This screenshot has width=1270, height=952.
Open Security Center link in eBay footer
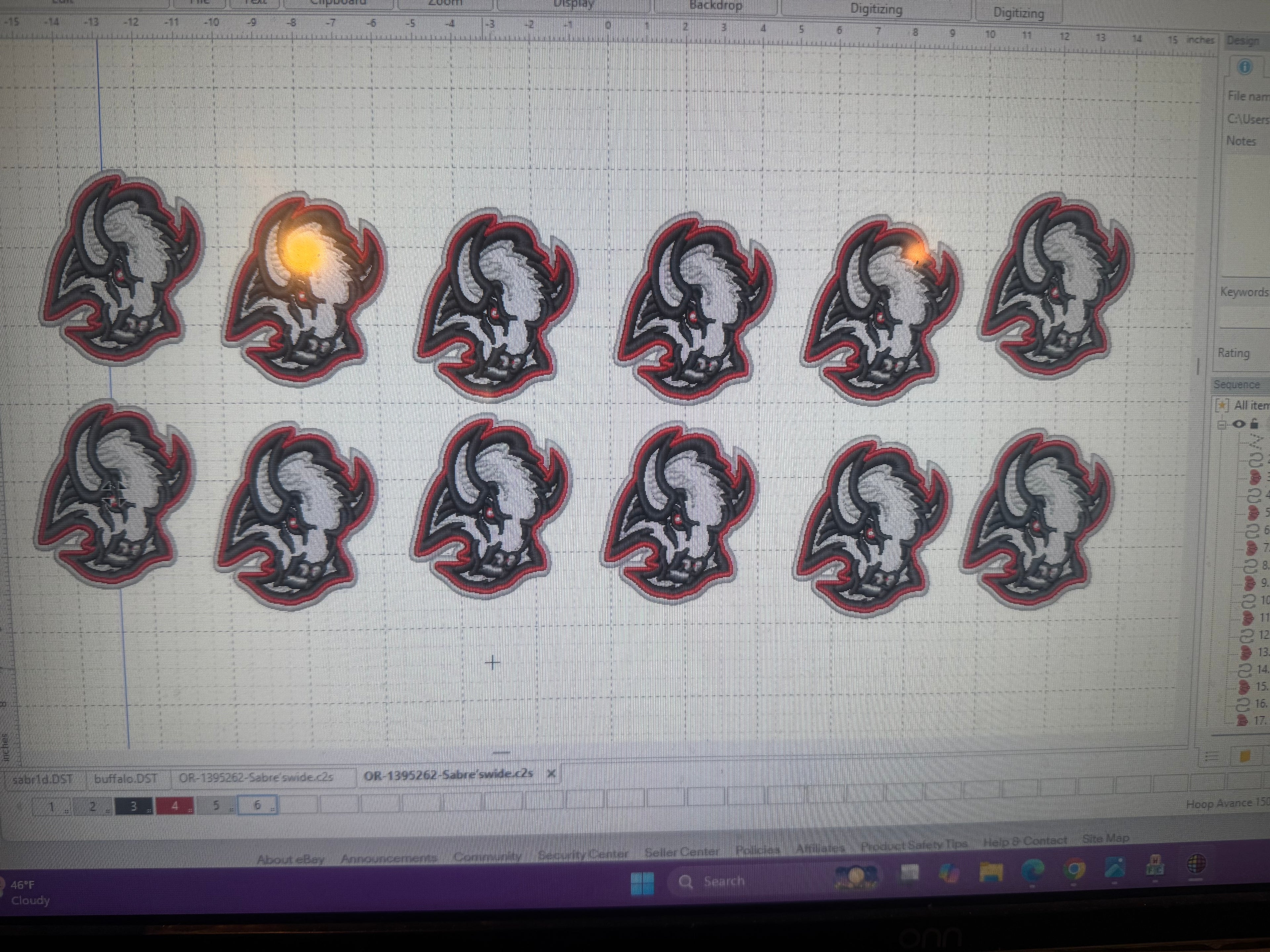[583, 854]
